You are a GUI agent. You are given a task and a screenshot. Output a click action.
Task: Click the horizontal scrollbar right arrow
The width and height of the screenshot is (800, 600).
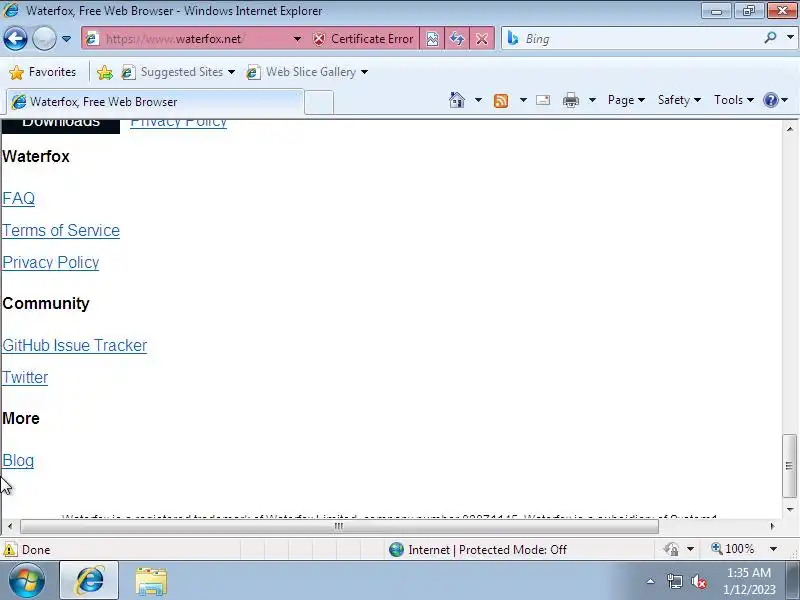click(772, 526)
